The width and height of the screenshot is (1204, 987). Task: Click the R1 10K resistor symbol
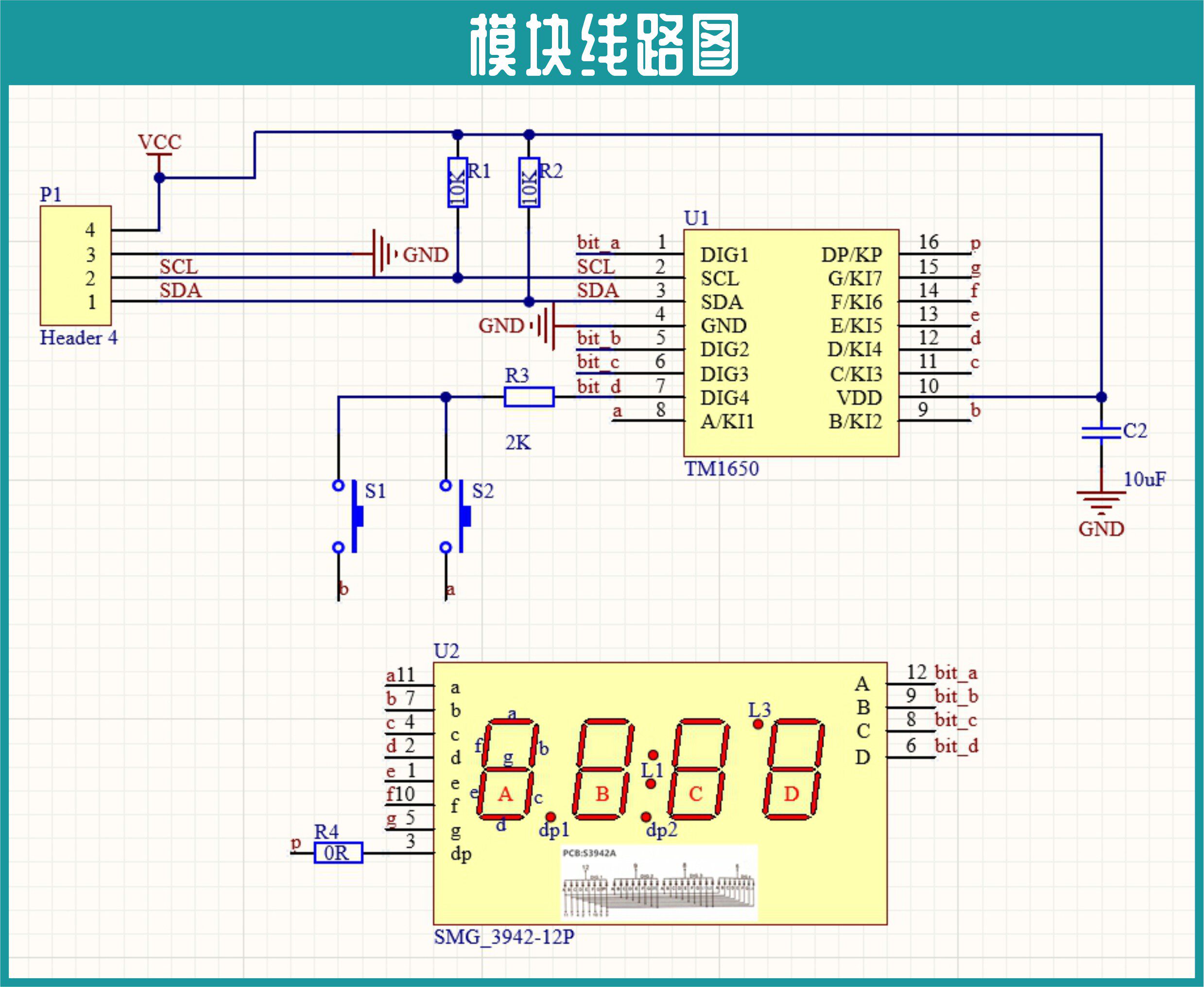point(458,183)
